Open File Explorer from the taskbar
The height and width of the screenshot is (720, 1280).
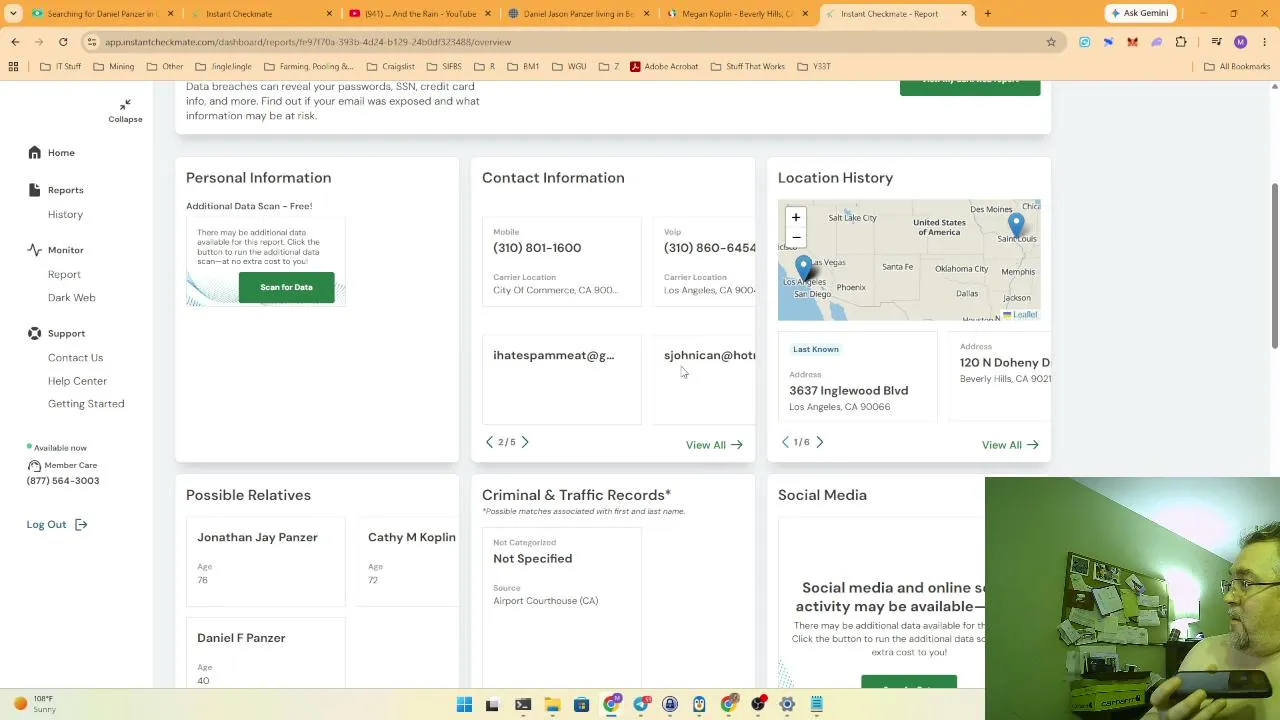(552, 705)
